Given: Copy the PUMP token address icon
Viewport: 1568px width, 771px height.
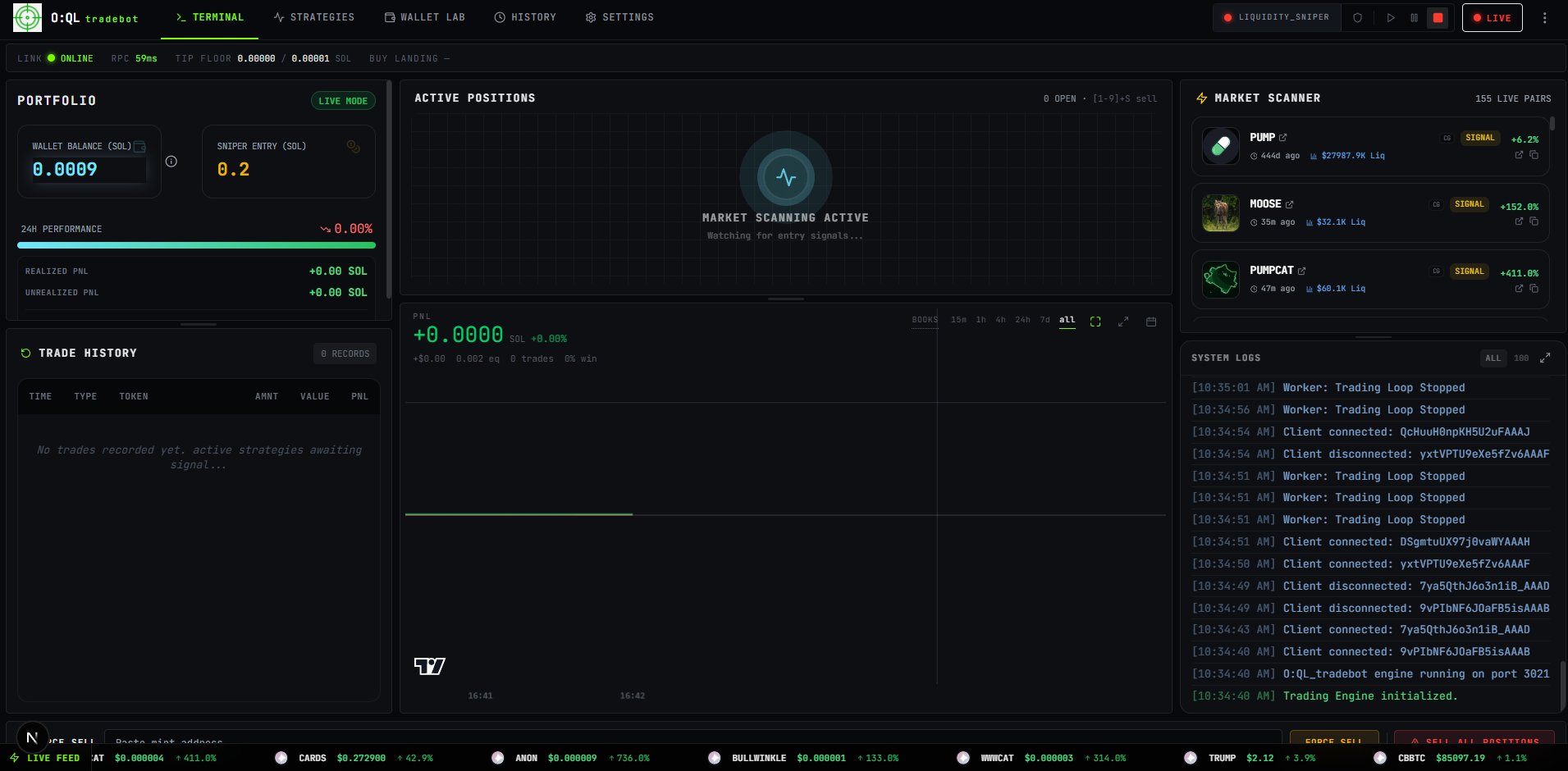Looking at the screenshot, I should (x=1534, y=155).
